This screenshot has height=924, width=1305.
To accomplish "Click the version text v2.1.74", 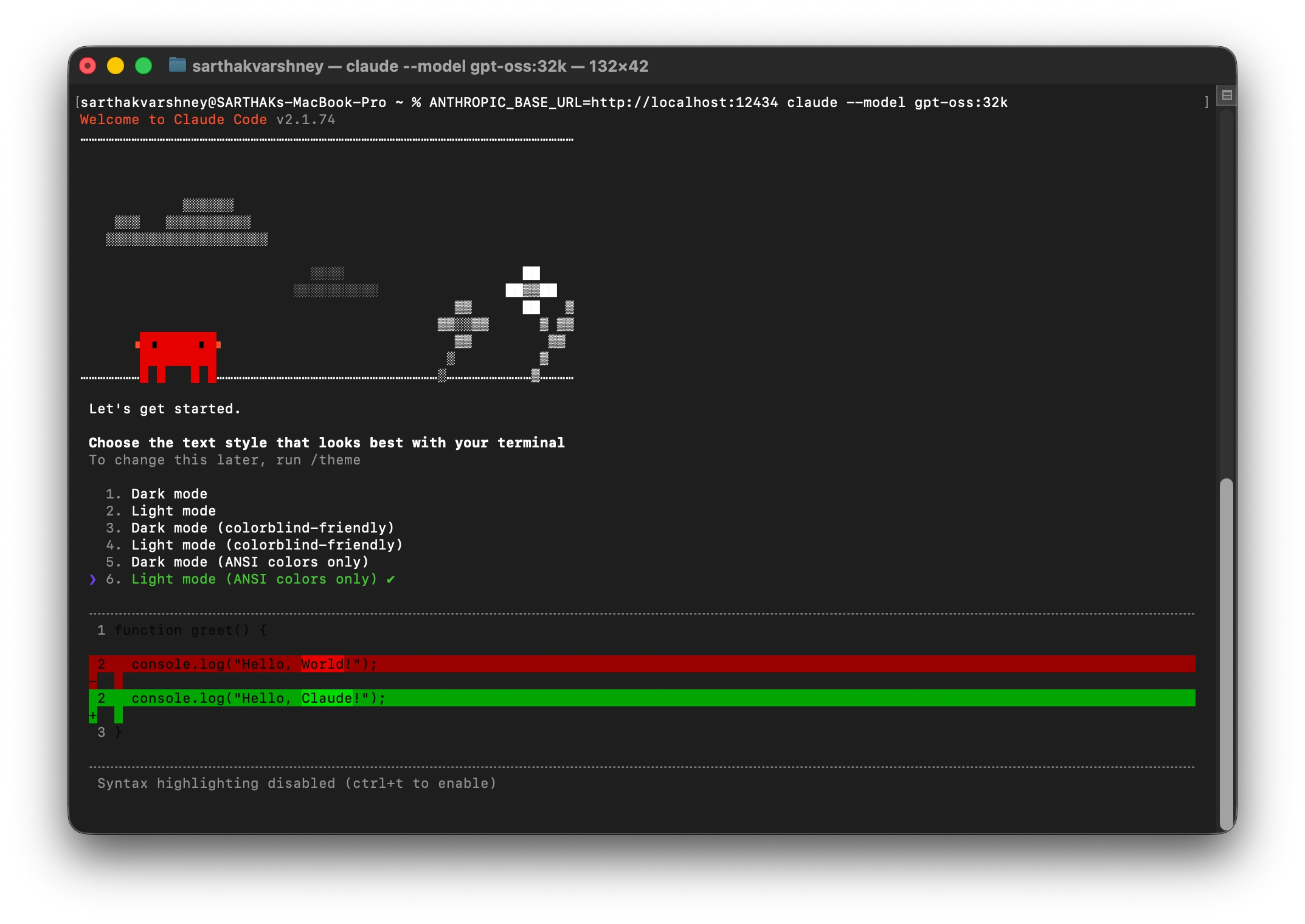I will tap(306, 120).
